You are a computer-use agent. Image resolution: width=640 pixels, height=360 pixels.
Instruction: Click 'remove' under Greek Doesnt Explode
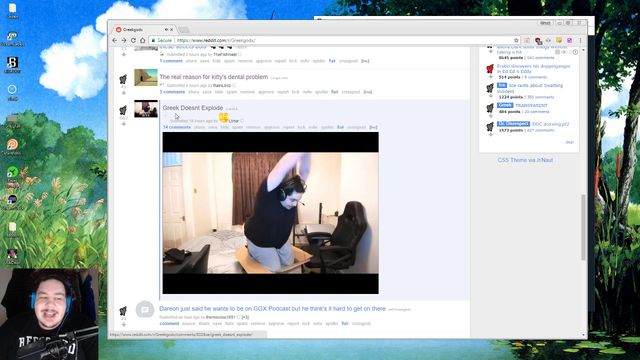pos(253,127)
